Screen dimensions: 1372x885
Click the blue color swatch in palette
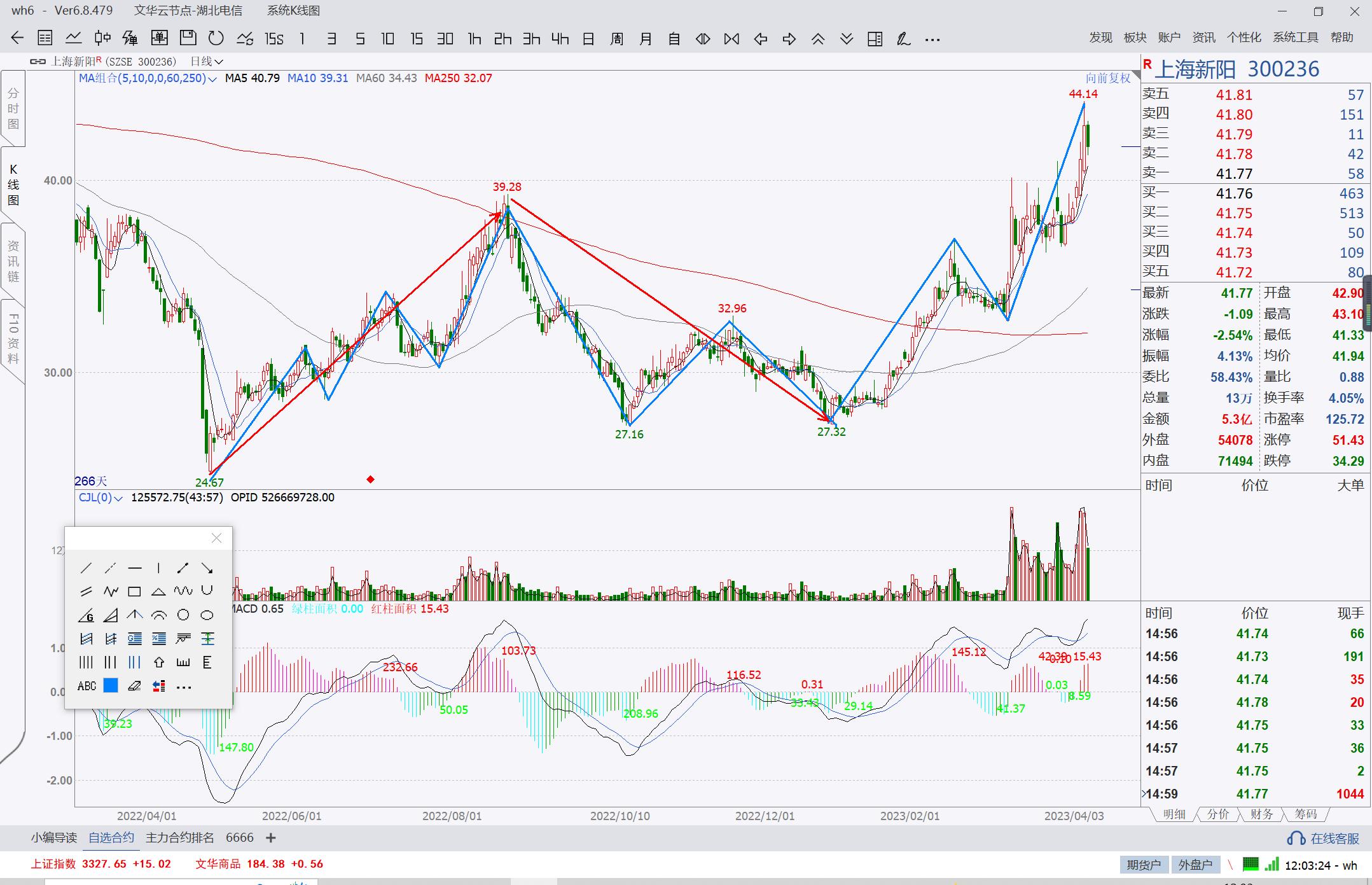coord(111,686)
